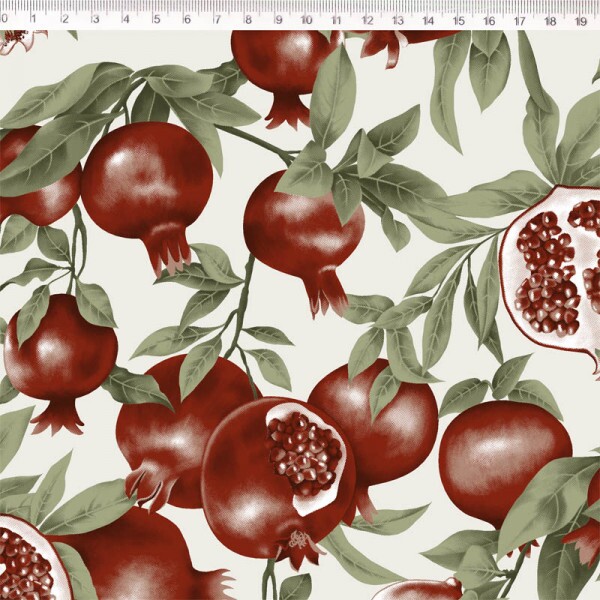Click the number 10 on the ruler
The height and width of the screenshot is (600, 600).
305,19
